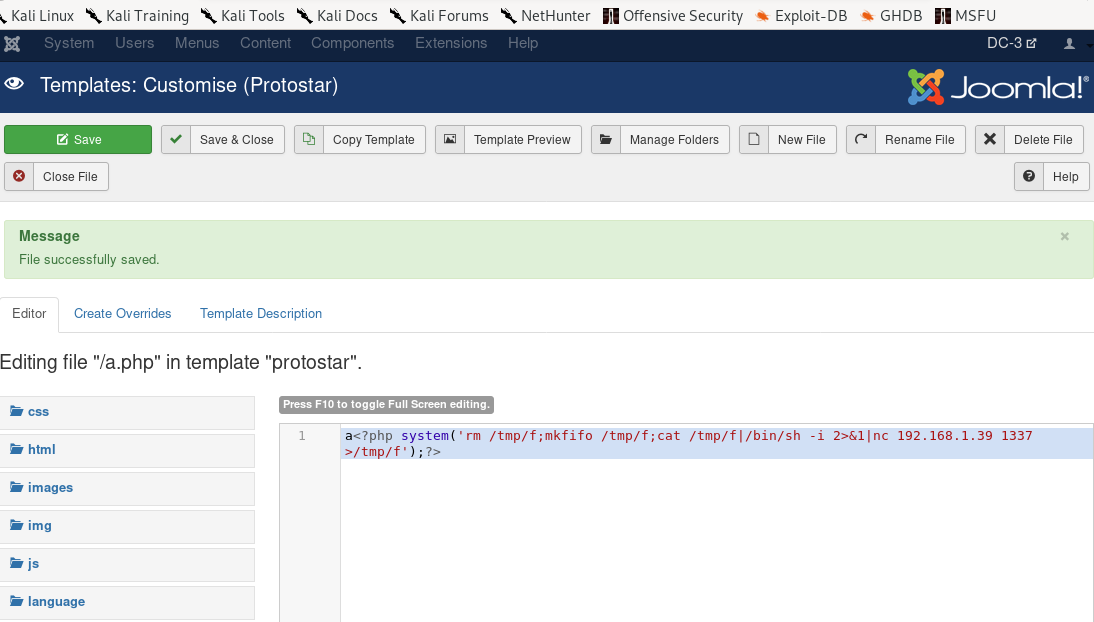Click the Save & Close button label
Viewport: 1094px width, 622px height.
[x=237, y=140]
